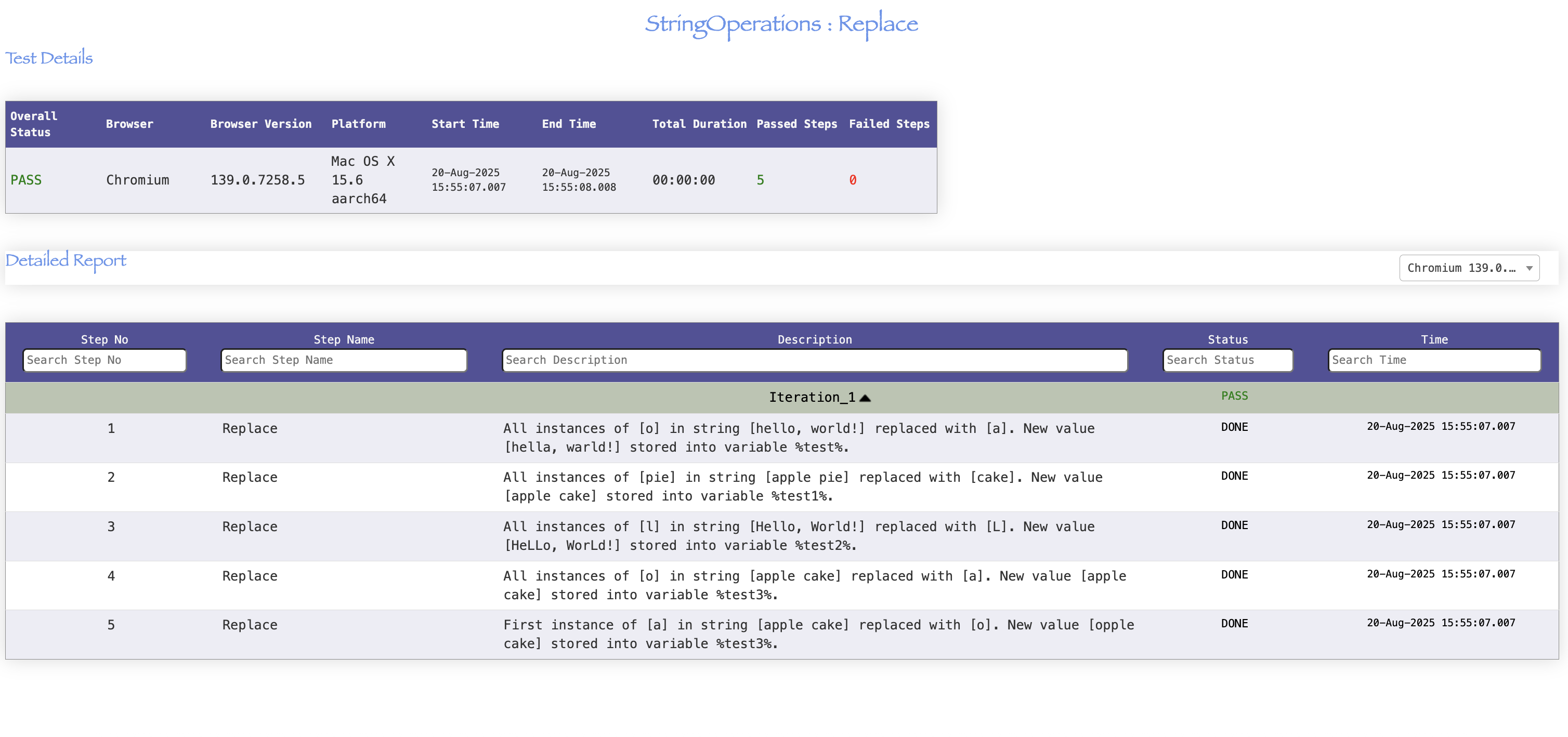The image size is (1568, 737).
Task: Click the Detailed Report heading
Action: click(x=66, y=260)
